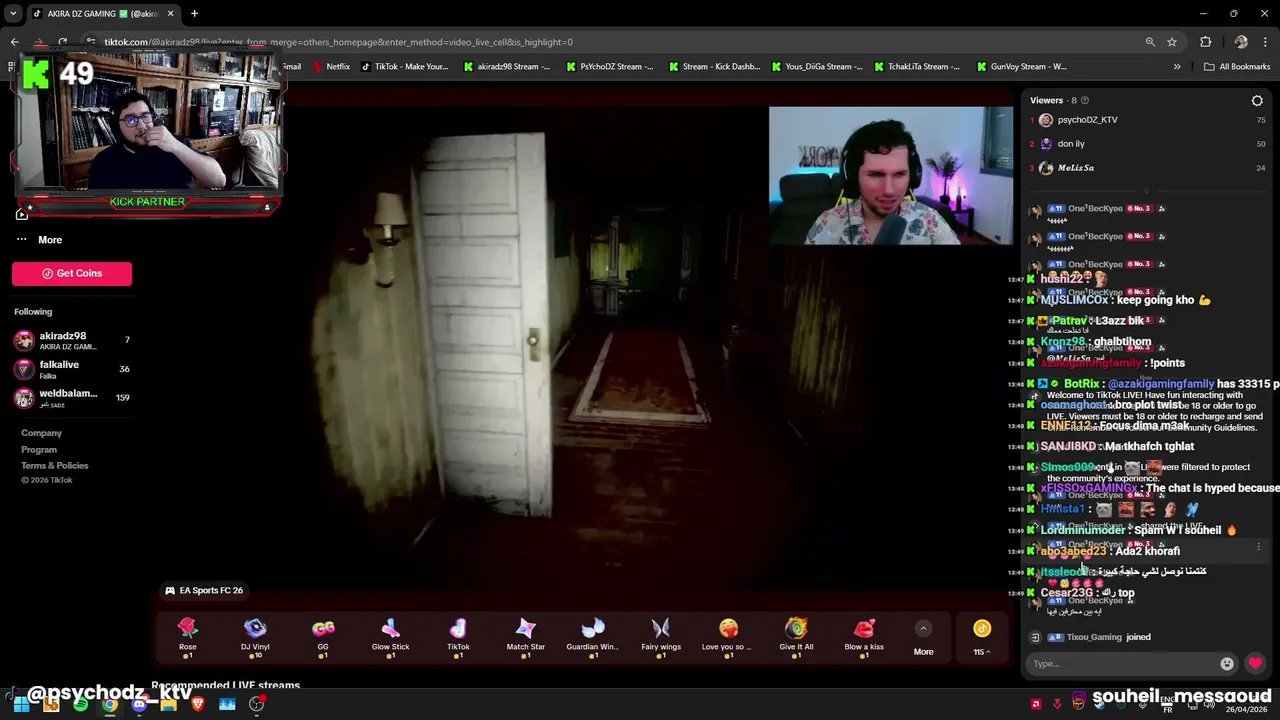This screenshot has width=1280, height=720.
Task: Open the TchakLiTa Stream bookmark
Action: coord(916,67)
